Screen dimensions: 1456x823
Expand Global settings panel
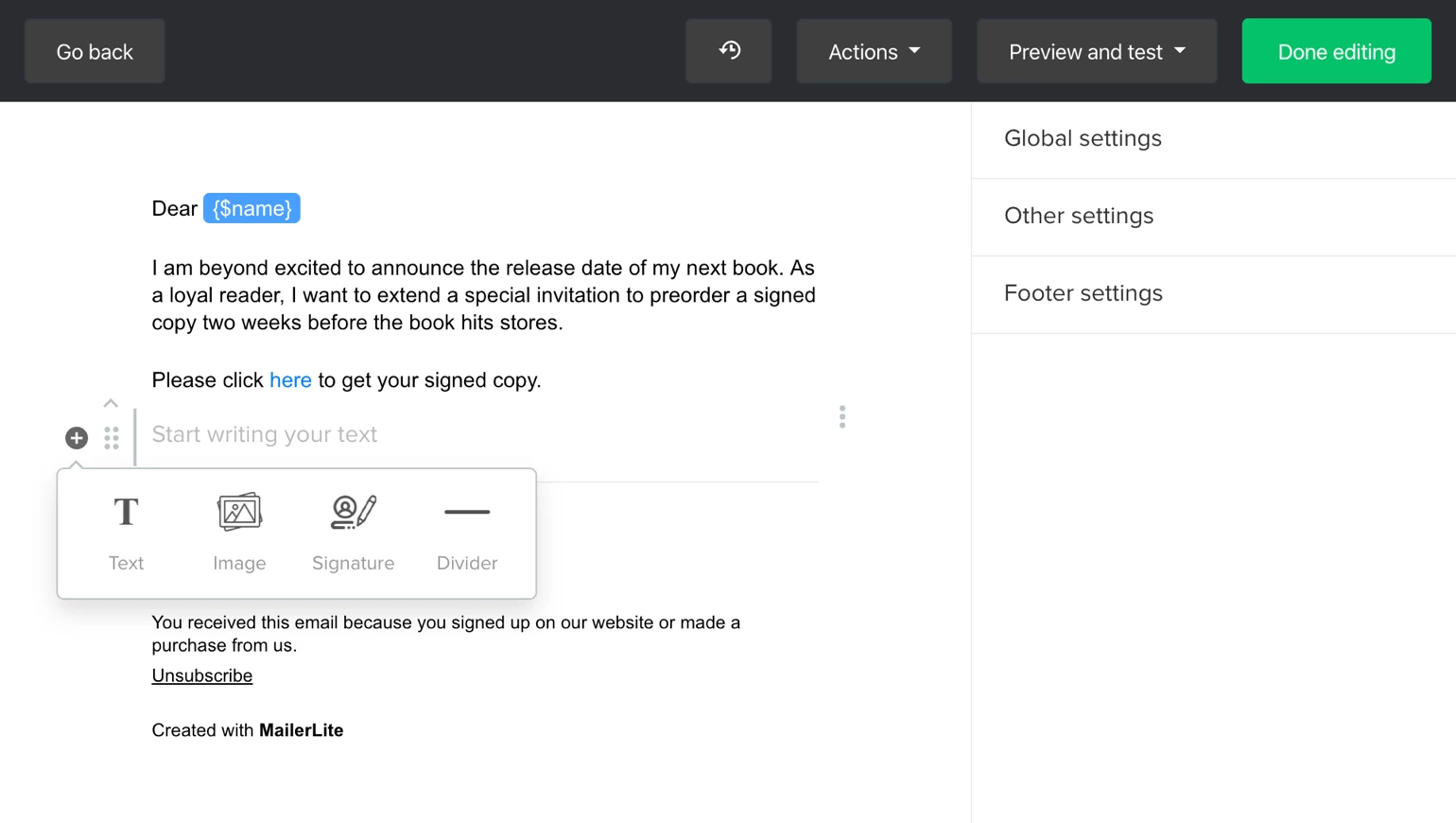(x=1083, y=139)
